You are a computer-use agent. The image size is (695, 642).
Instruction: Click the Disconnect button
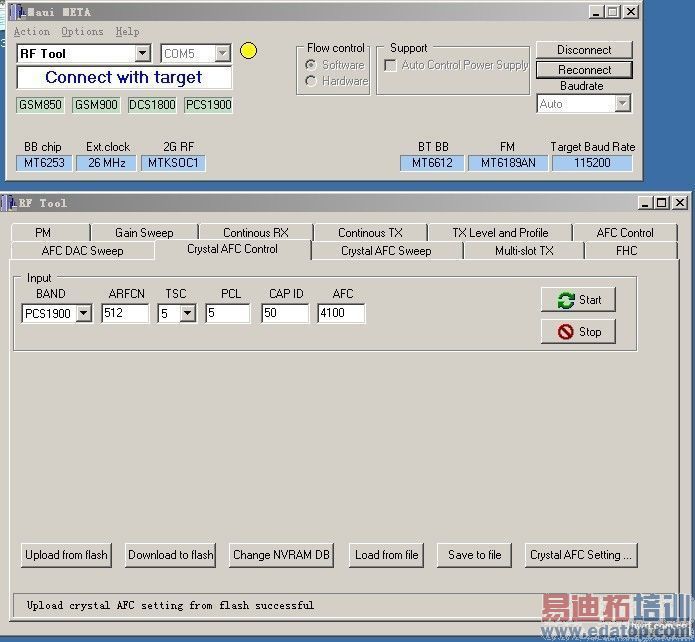[584, 50]
